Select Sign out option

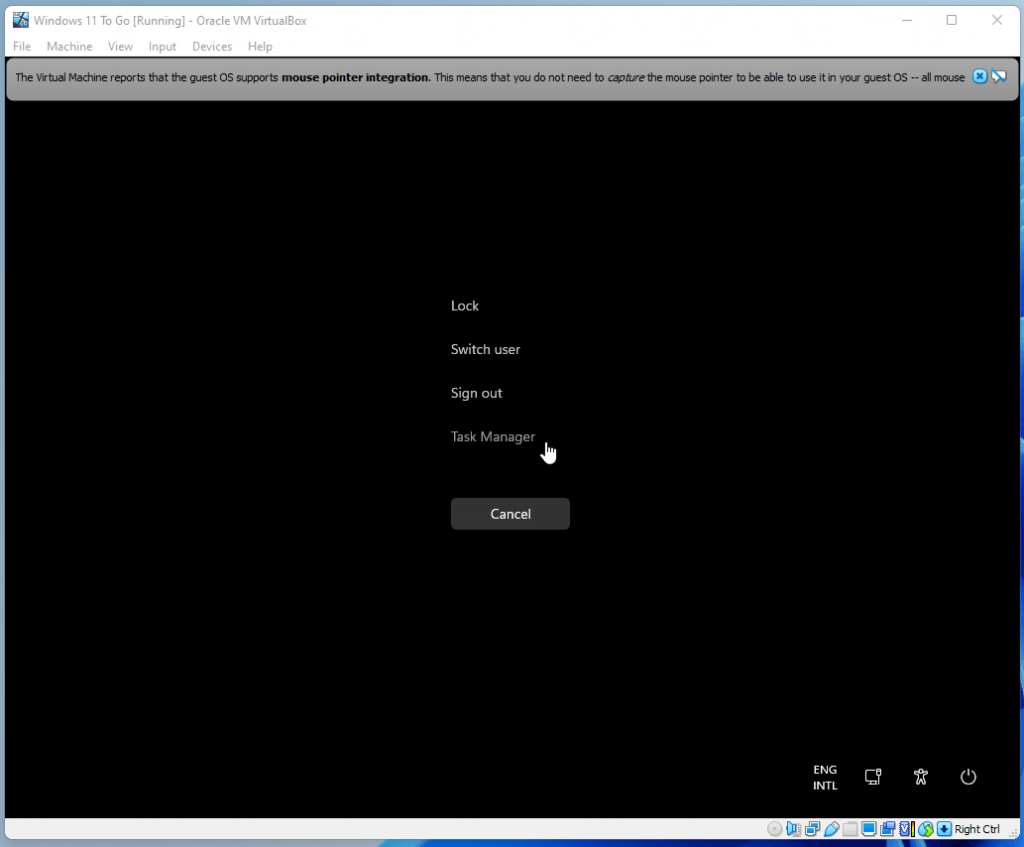[477, 393]
